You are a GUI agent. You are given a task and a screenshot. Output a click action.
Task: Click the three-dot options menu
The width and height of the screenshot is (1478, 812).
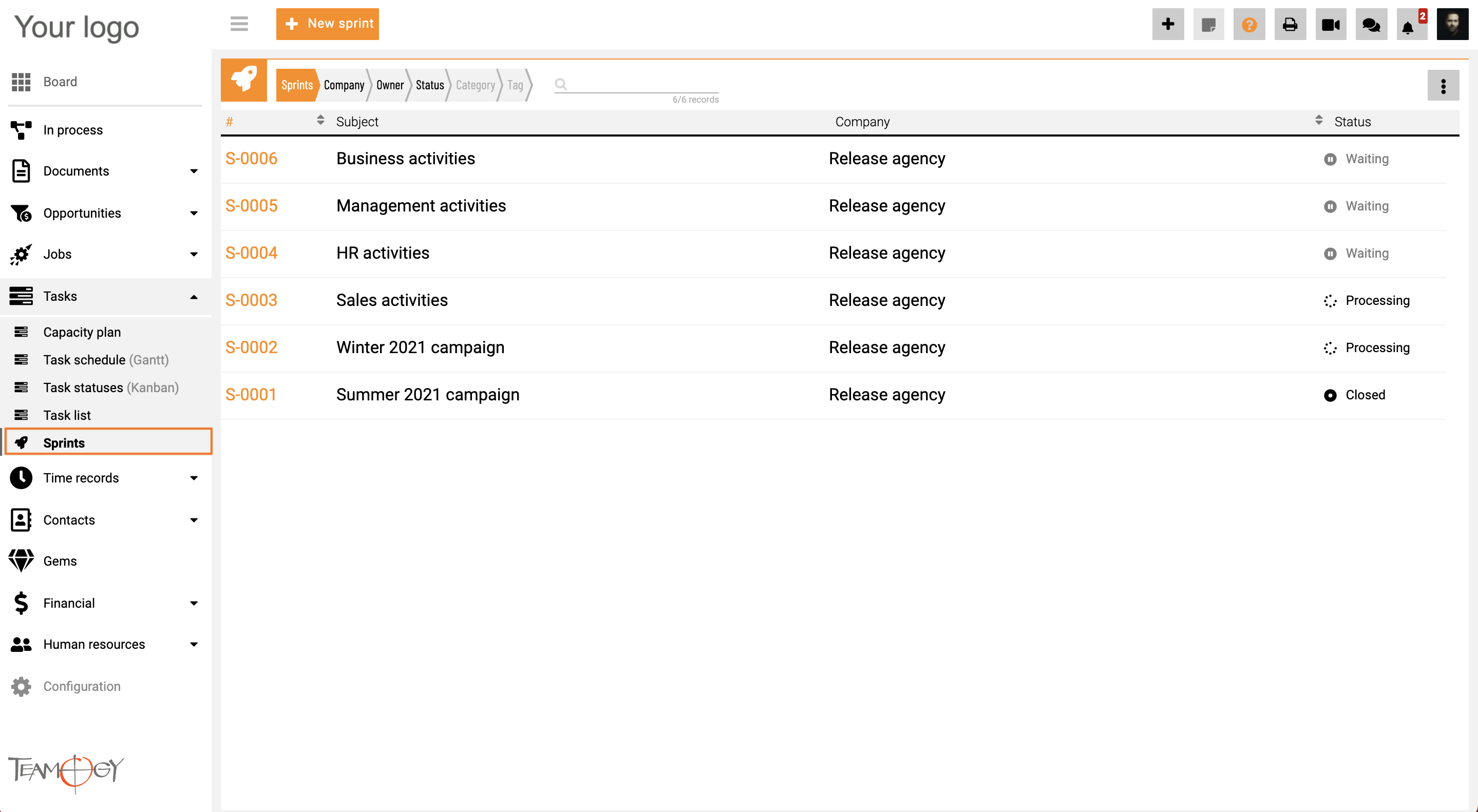click(x=1443, y=86)
